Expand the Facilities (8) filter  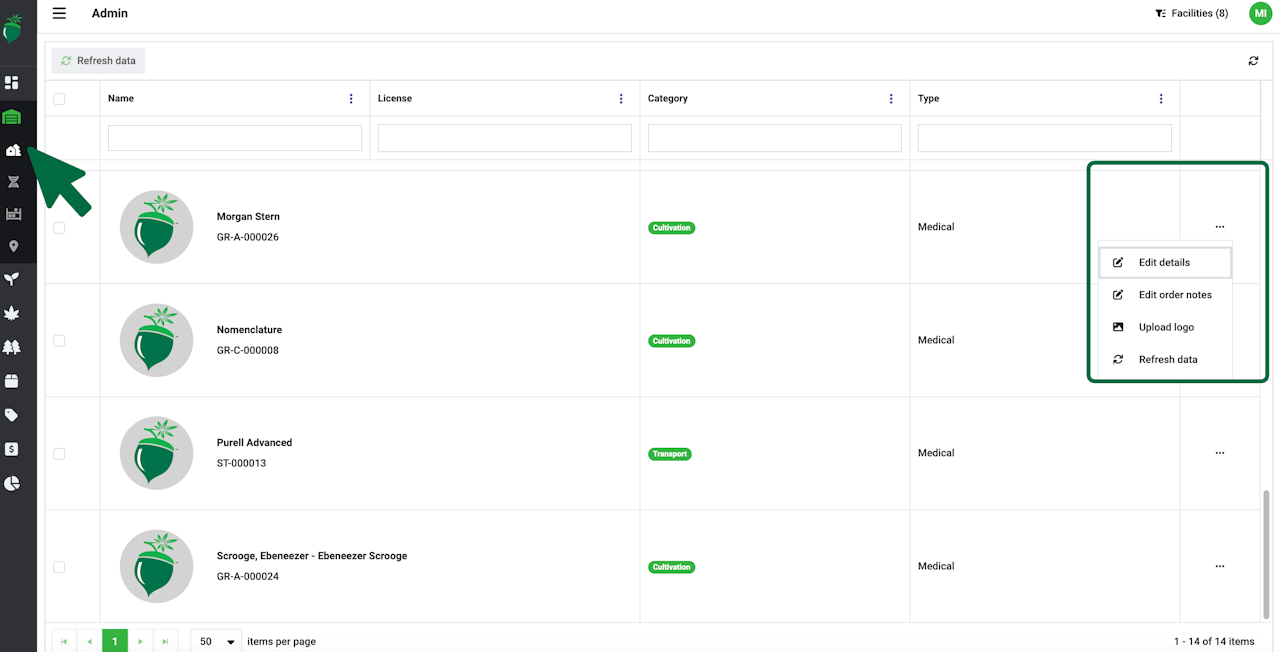point(1191,13)
